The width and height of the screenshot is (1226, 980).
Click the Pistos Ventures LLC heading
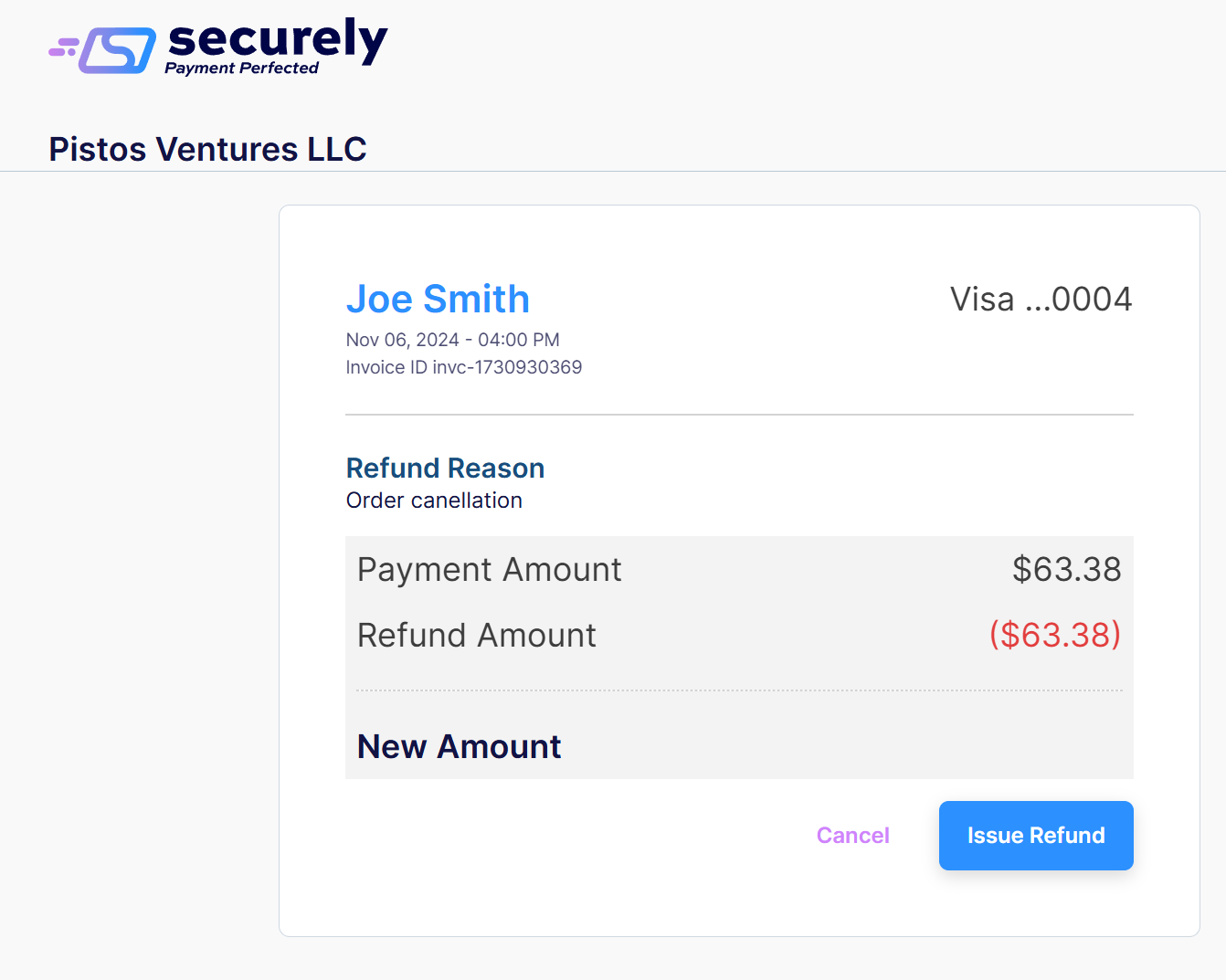207,149
